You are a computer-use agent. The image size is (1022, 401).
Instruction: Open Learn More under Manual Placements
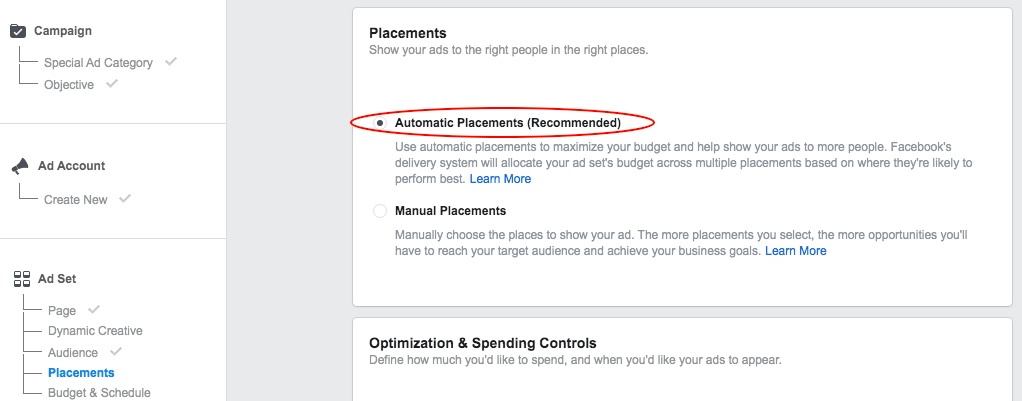(x=796, y=251)
